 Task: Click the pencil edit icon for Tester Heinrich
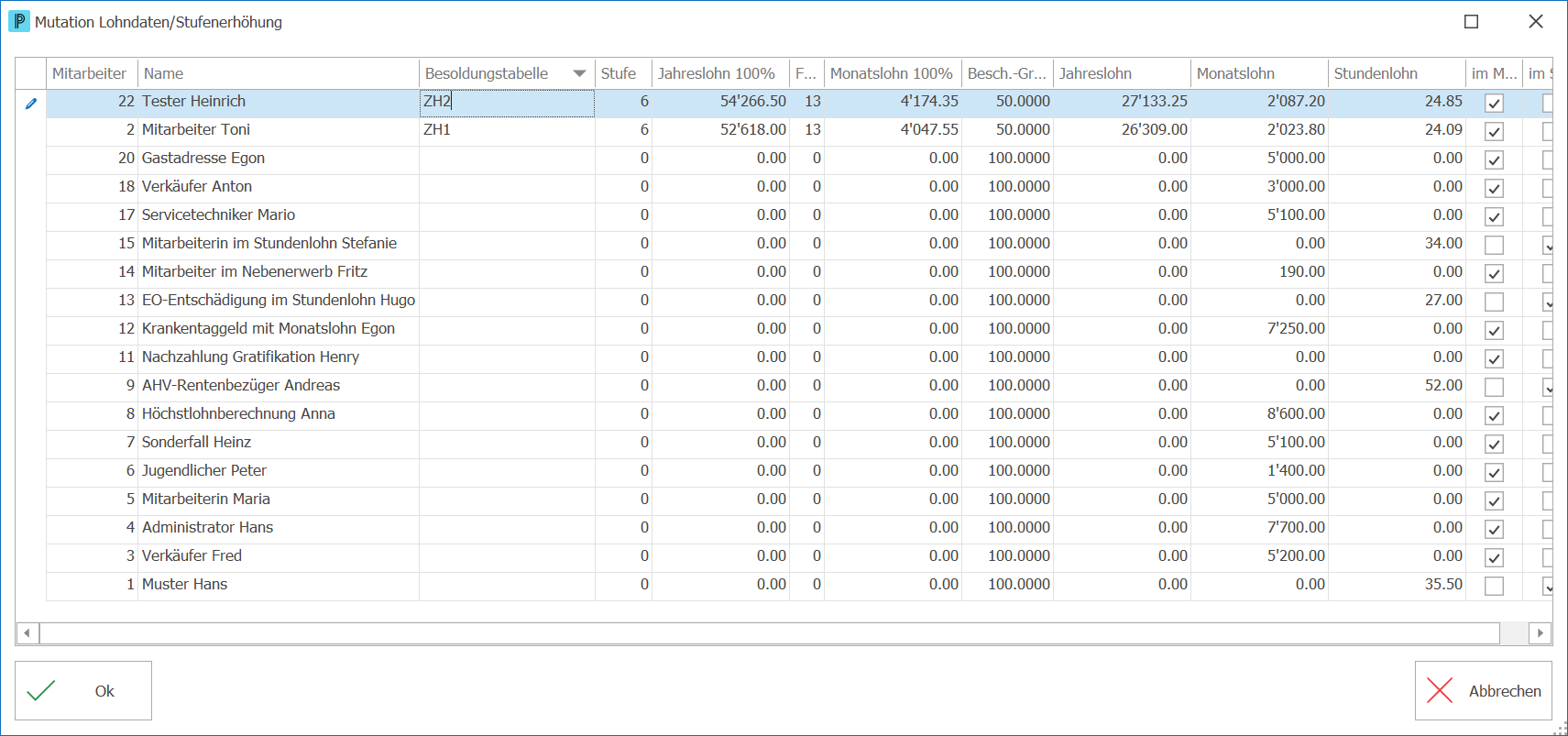pyautogui.click(x=31, y=104)
